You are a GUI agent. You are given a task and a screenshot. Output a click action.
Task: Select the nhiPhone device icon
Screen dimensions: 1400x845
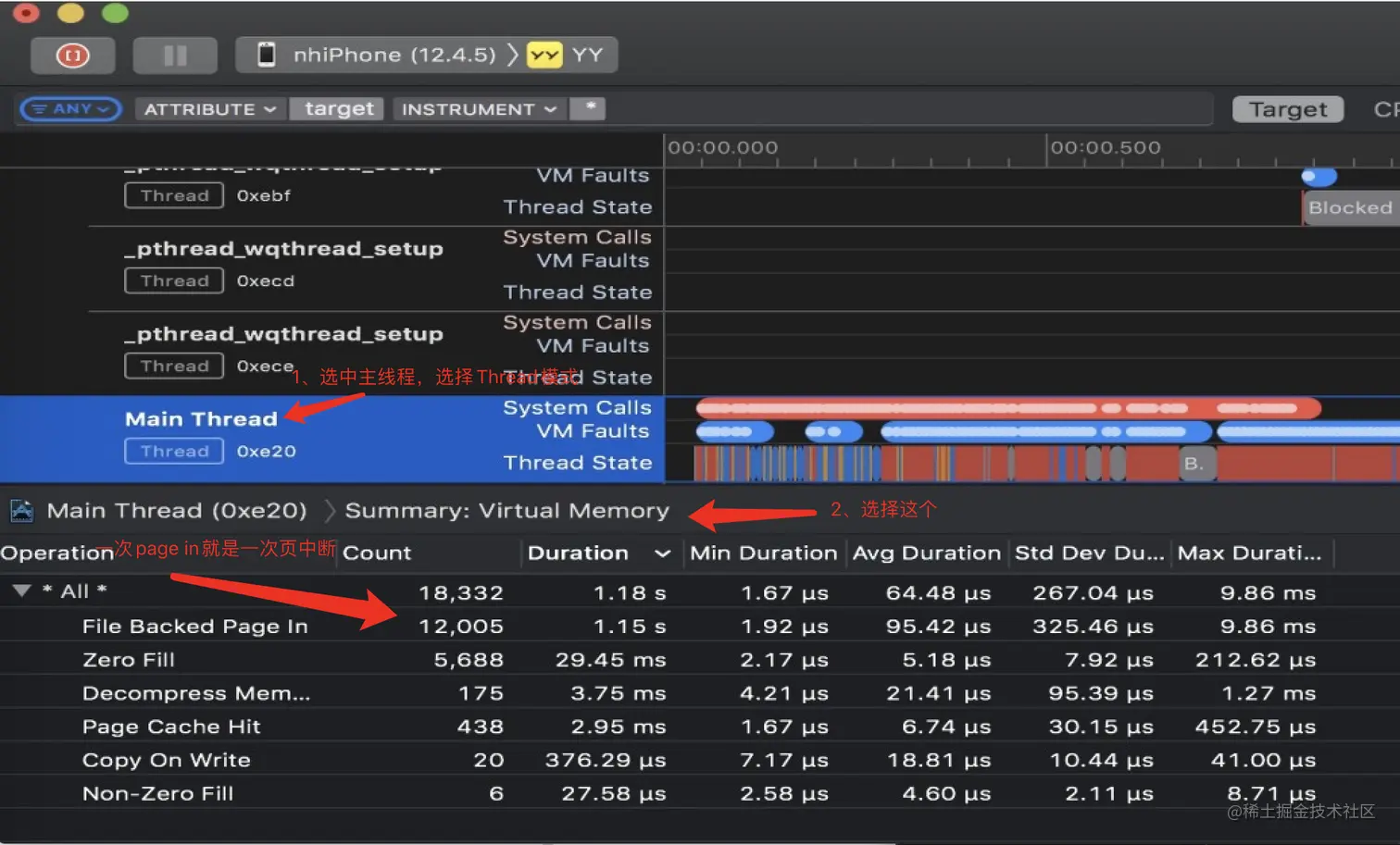coord(267,55)
